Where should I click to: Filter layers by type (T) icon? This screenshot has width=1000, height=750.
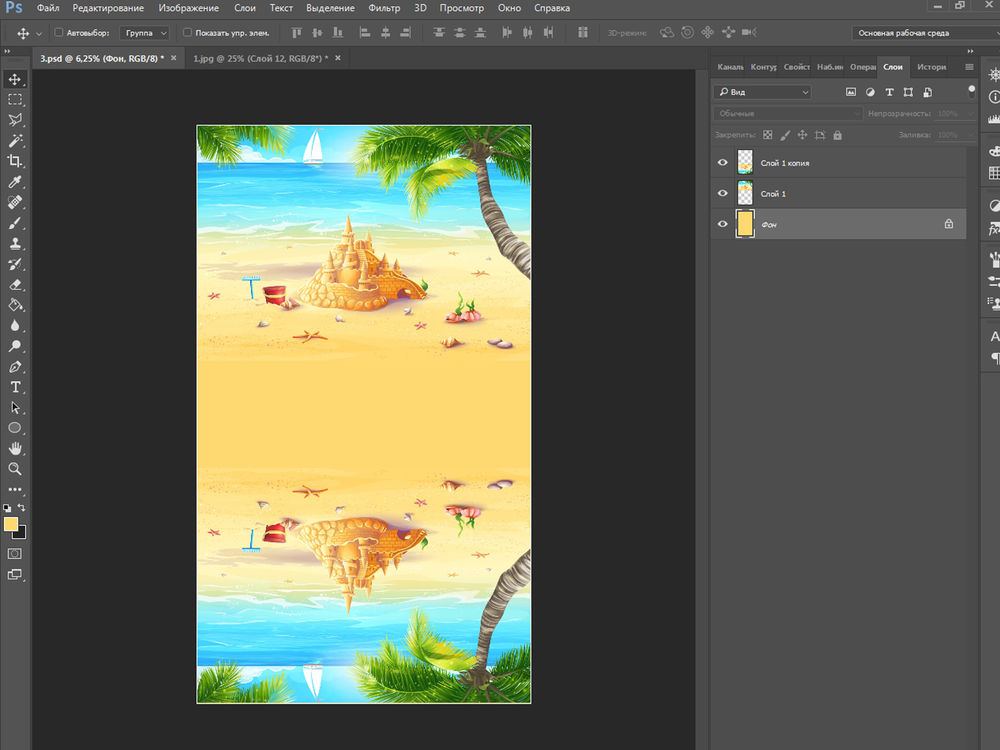click(x=889, y=92)
